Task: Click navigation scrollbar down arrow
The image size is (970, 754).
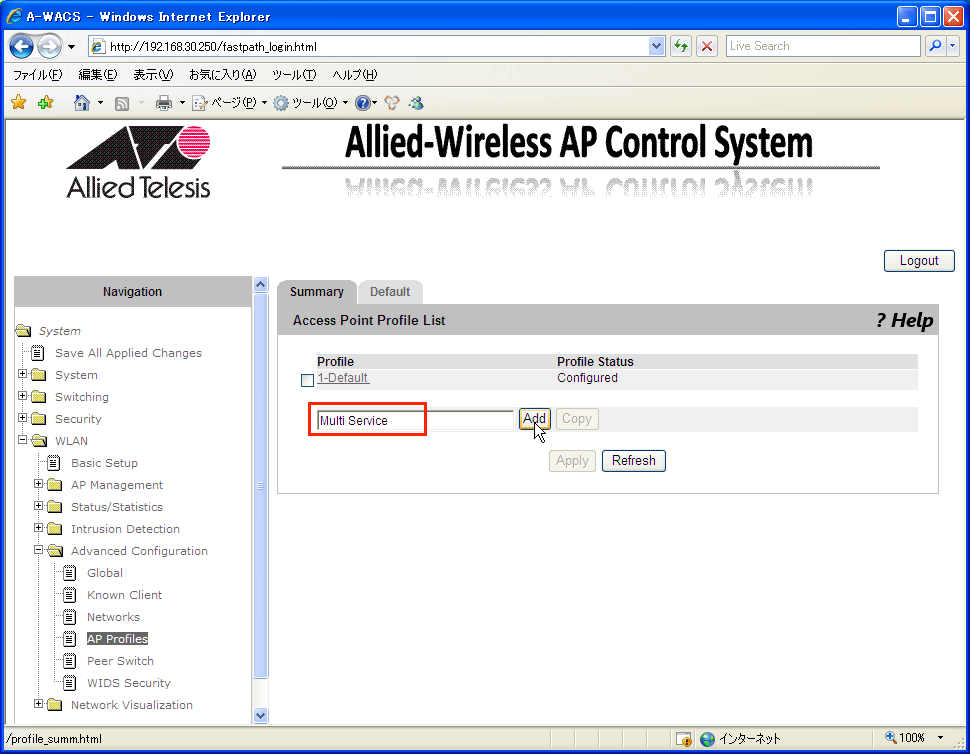Action: [x=260, y=716]
